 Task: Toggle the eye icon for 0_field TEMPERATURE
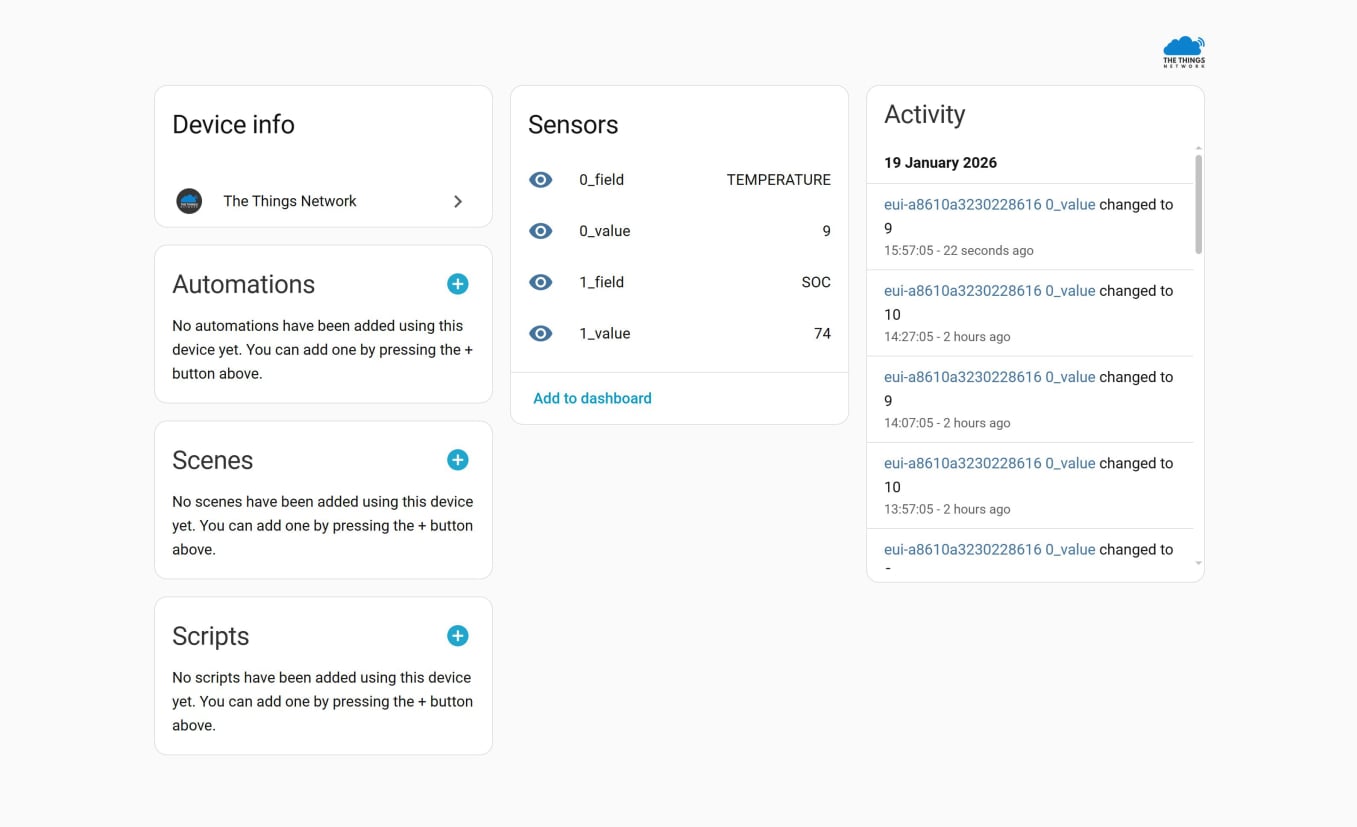click(x=540, y=180)
